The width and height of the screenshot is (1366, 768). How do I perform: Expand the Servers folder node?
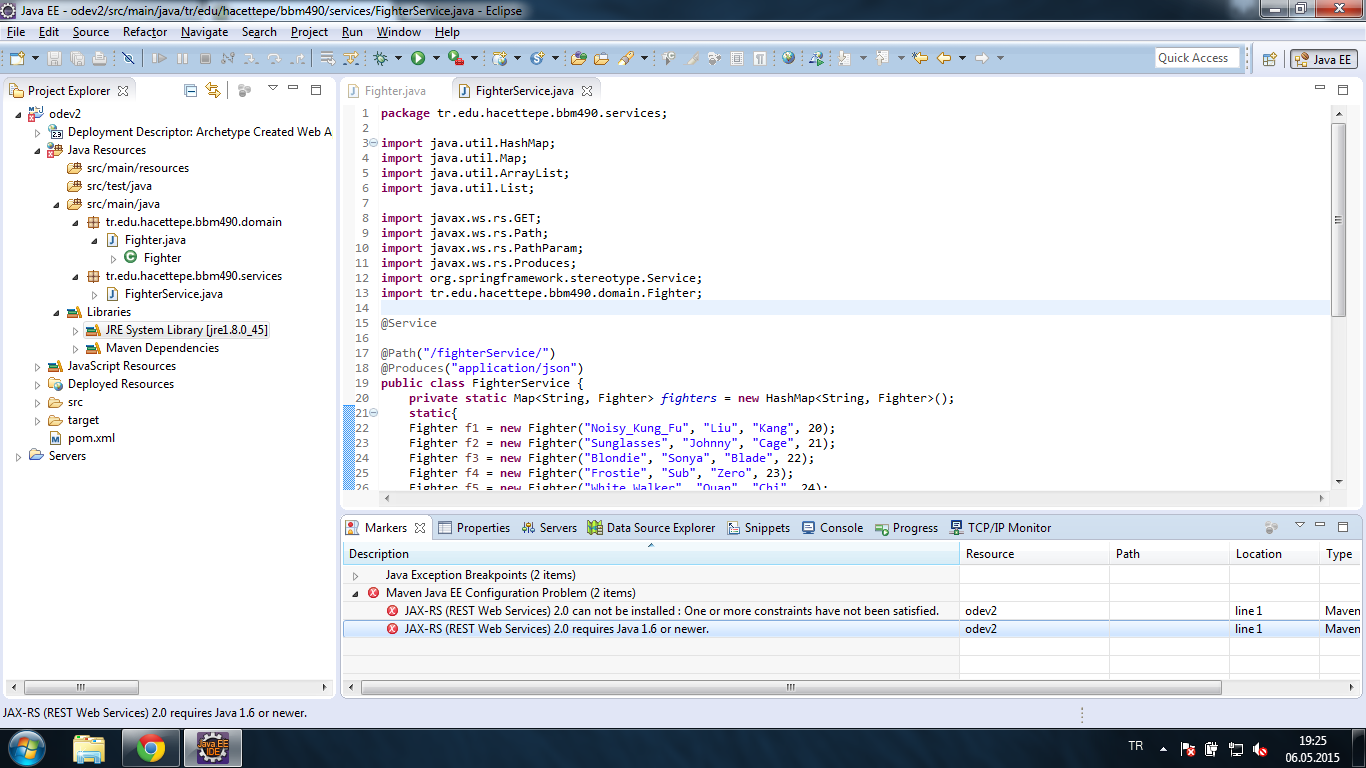coord(18,456)
